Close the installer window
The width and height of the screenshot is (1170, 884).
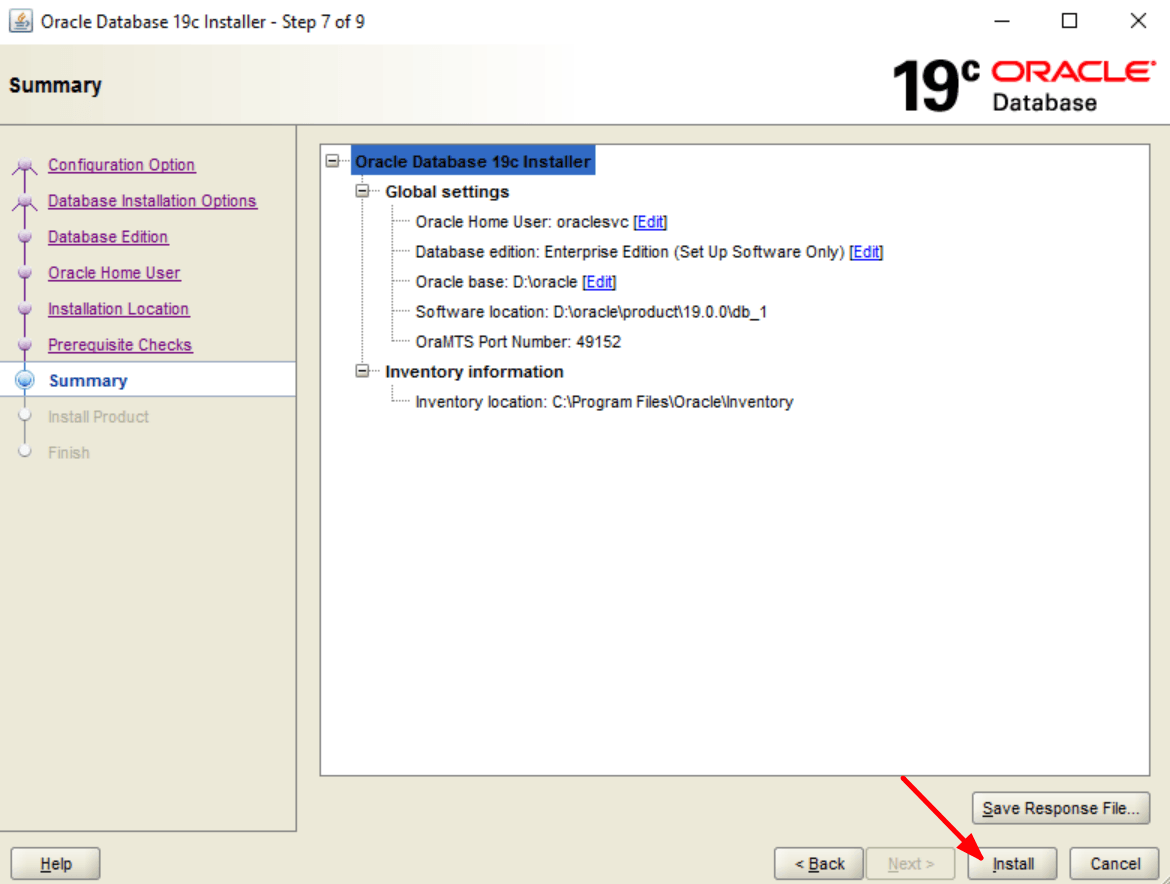[1138, 21]
